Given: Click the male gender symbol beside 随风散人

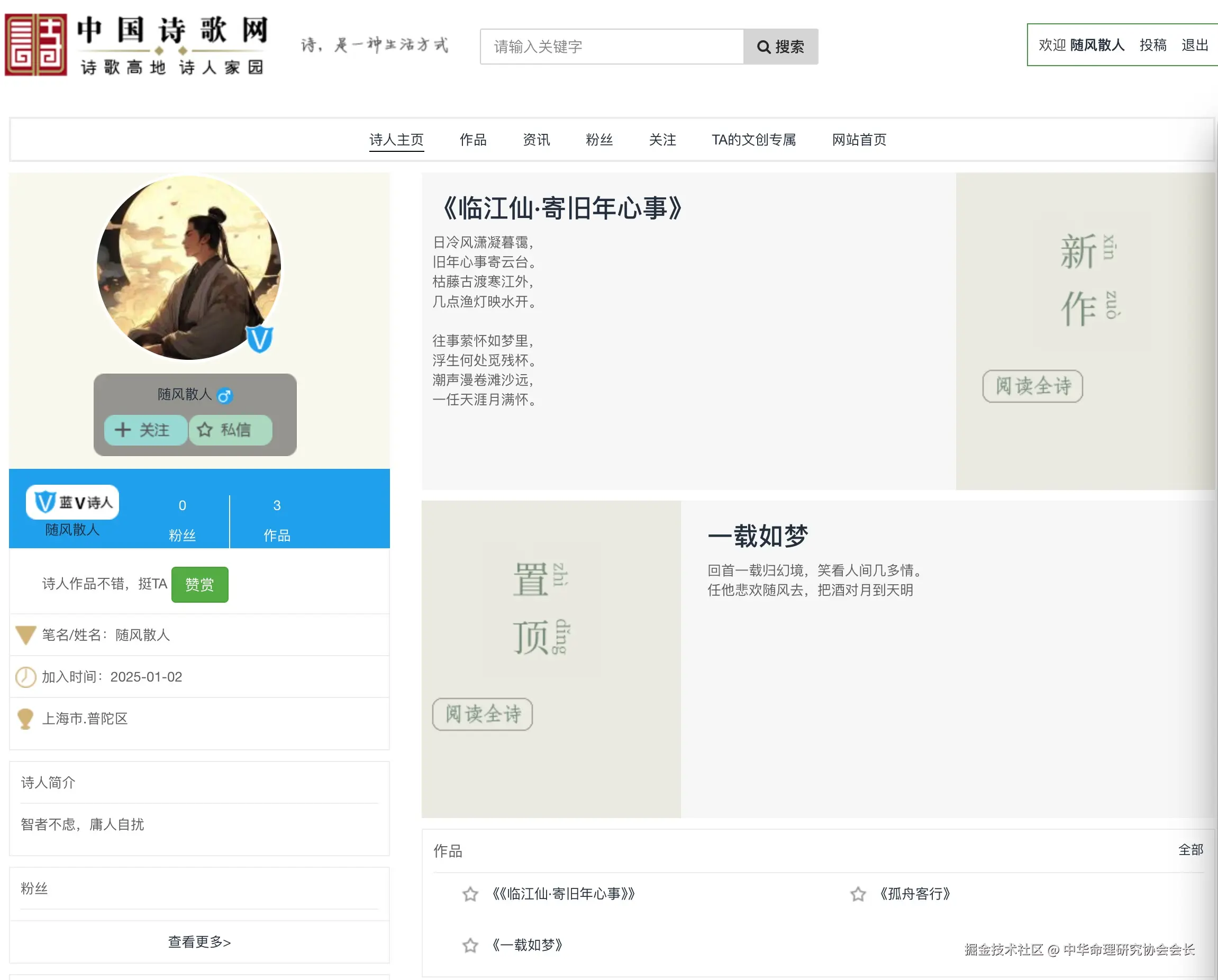Looking at the screenshot, I should (x=225, y=395).
